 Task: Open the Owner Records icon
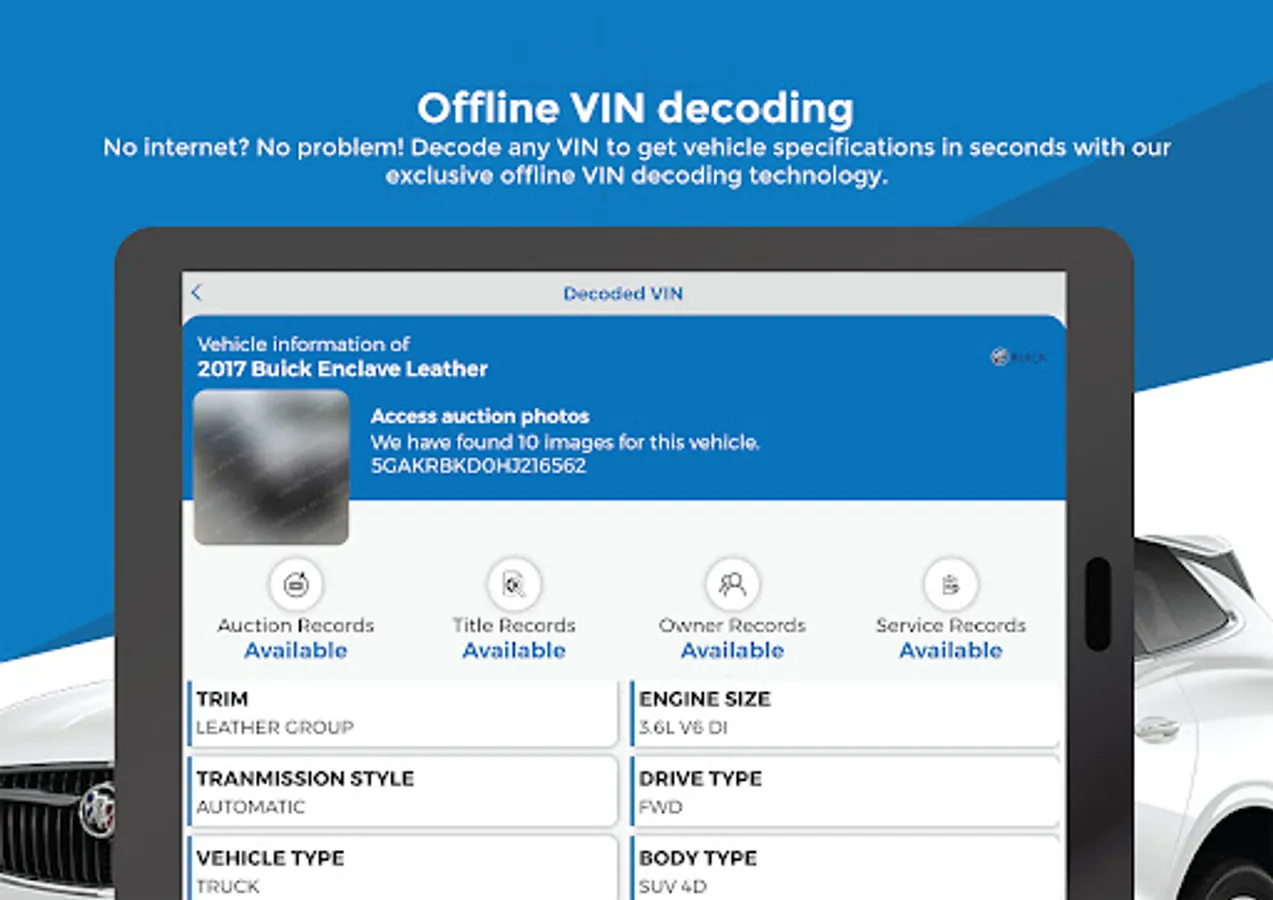pyautogui.click(x=732, y=585)
